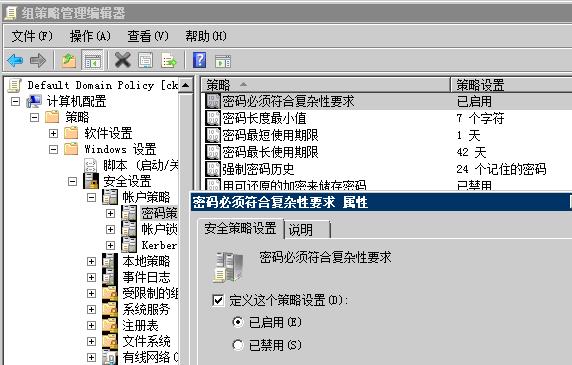Click the 文件系统 folder icon

[x=110, y=341]
